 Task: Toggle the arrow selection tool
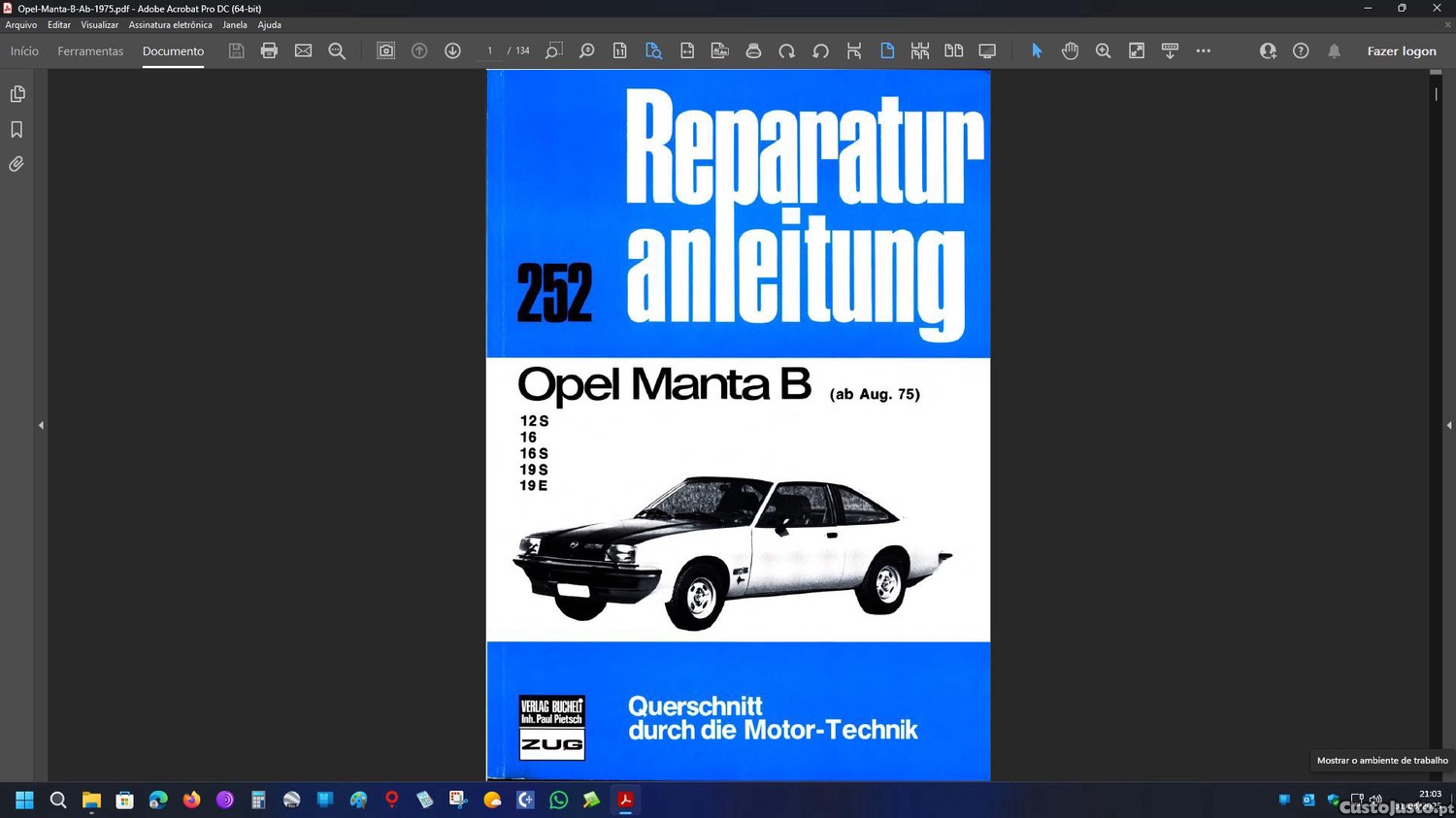[x=1036, y=50]
